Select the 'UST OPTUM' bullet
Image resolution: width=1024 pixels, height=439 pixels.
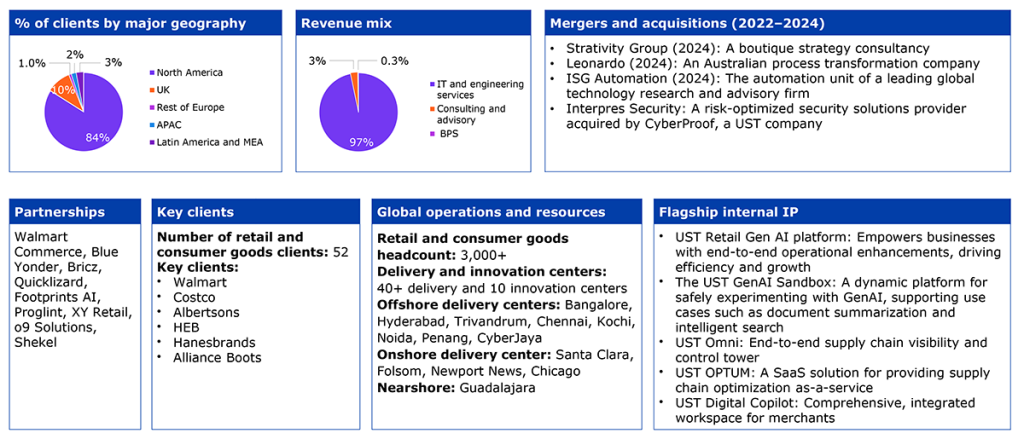click(824, 380)
